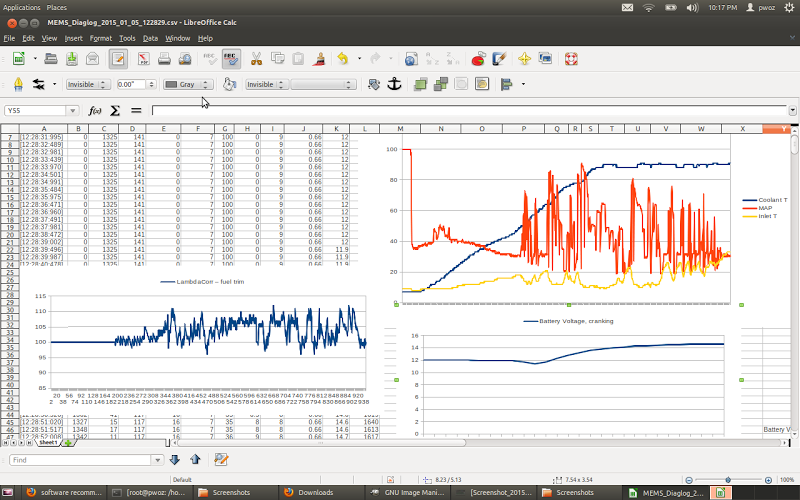Click the Cut scissors icon
The height and width of the screenshot is (500, 800).
point(256,59)
